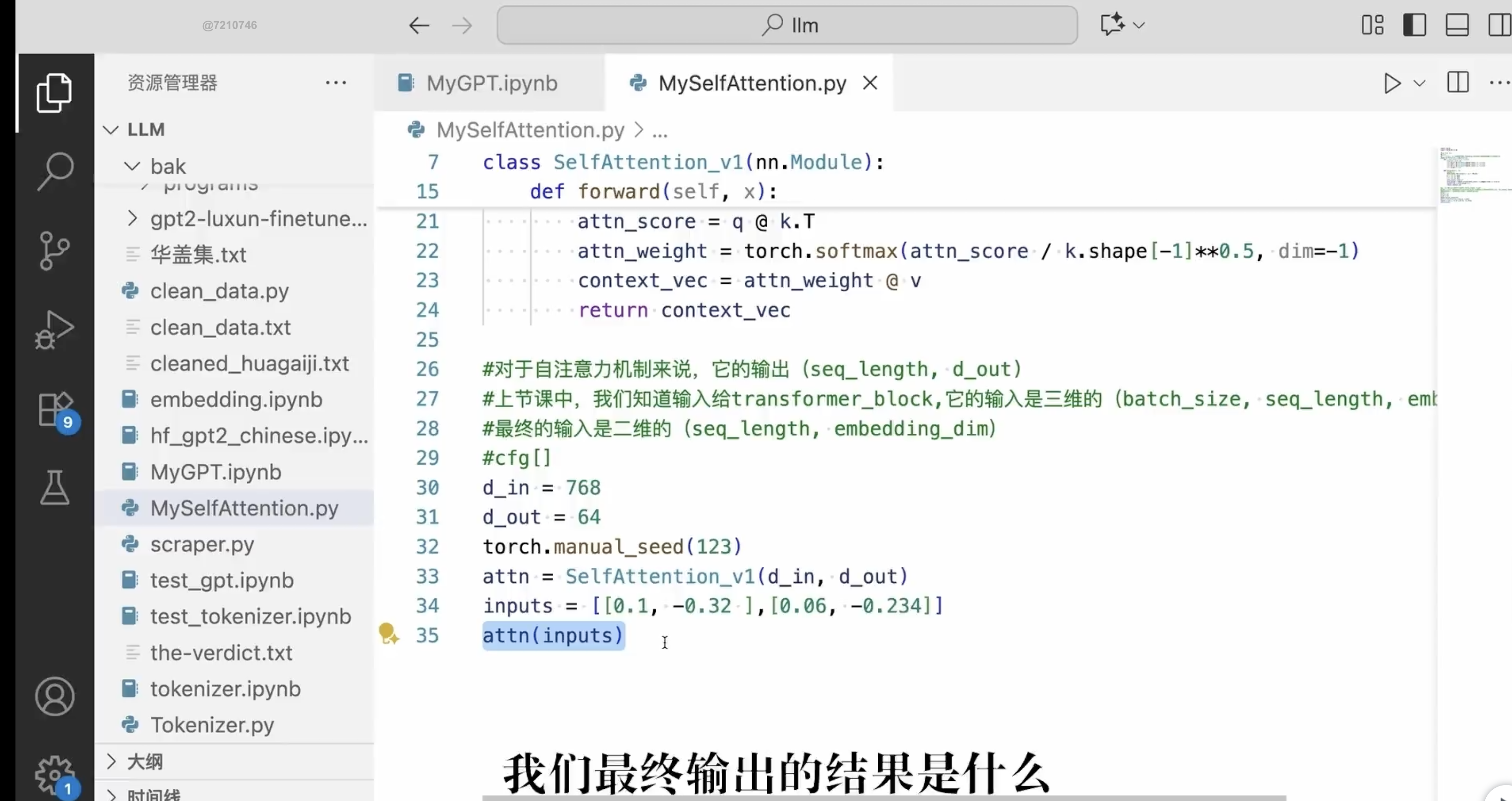Select the Run and Debug icon
Image resolution: width=1512 pixels, height=801 pixels.
pyautogui.click(x=55, y=330)
